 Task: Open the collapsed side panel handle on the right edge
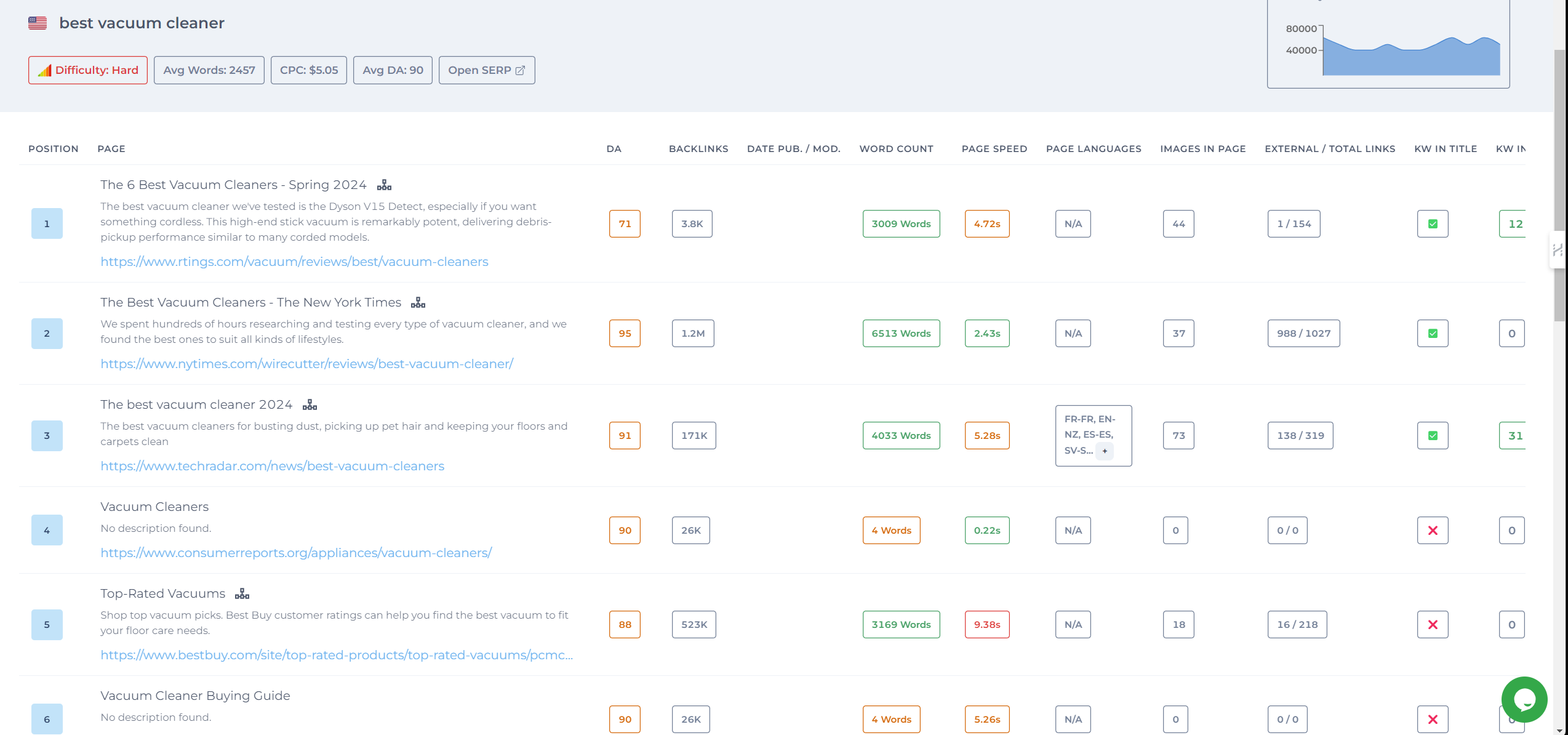coord(1559,250)
